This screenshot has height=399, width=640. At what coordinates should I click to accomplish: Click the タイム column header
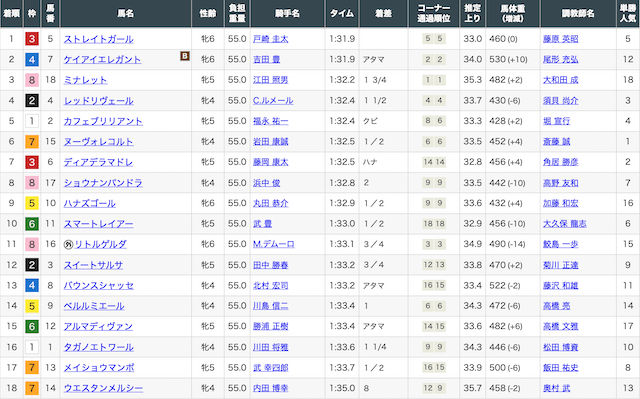pyautogui.click(x=342, y=13)
